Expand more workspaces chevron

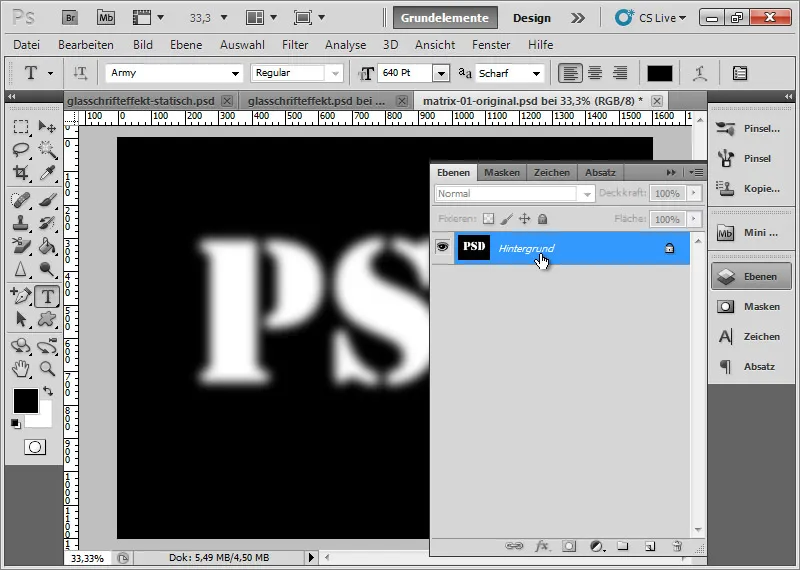[578, 18]
